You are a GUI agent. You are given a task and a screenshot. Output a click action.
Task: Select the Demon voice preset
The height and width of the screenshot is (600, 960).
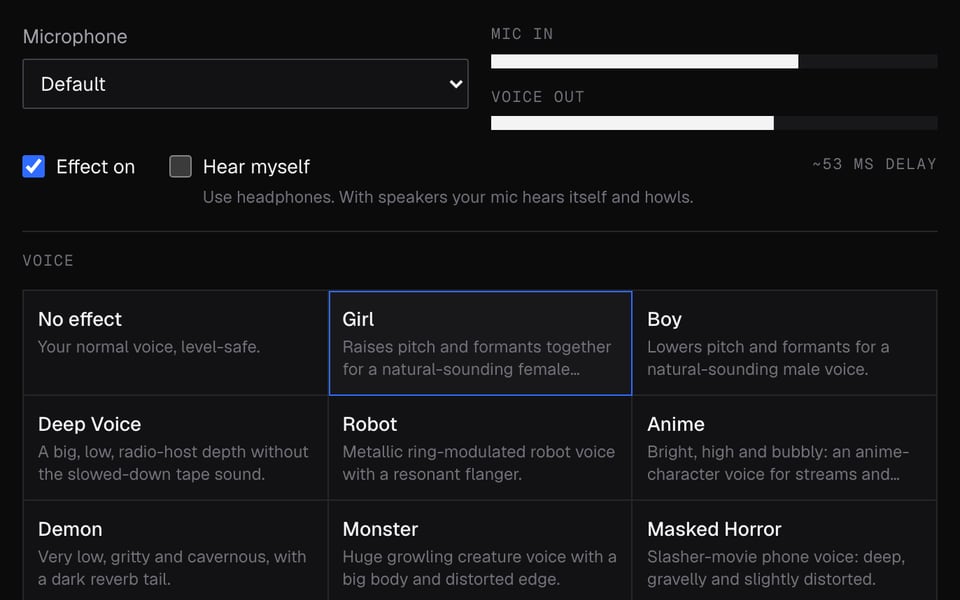(x=176, y=551)
